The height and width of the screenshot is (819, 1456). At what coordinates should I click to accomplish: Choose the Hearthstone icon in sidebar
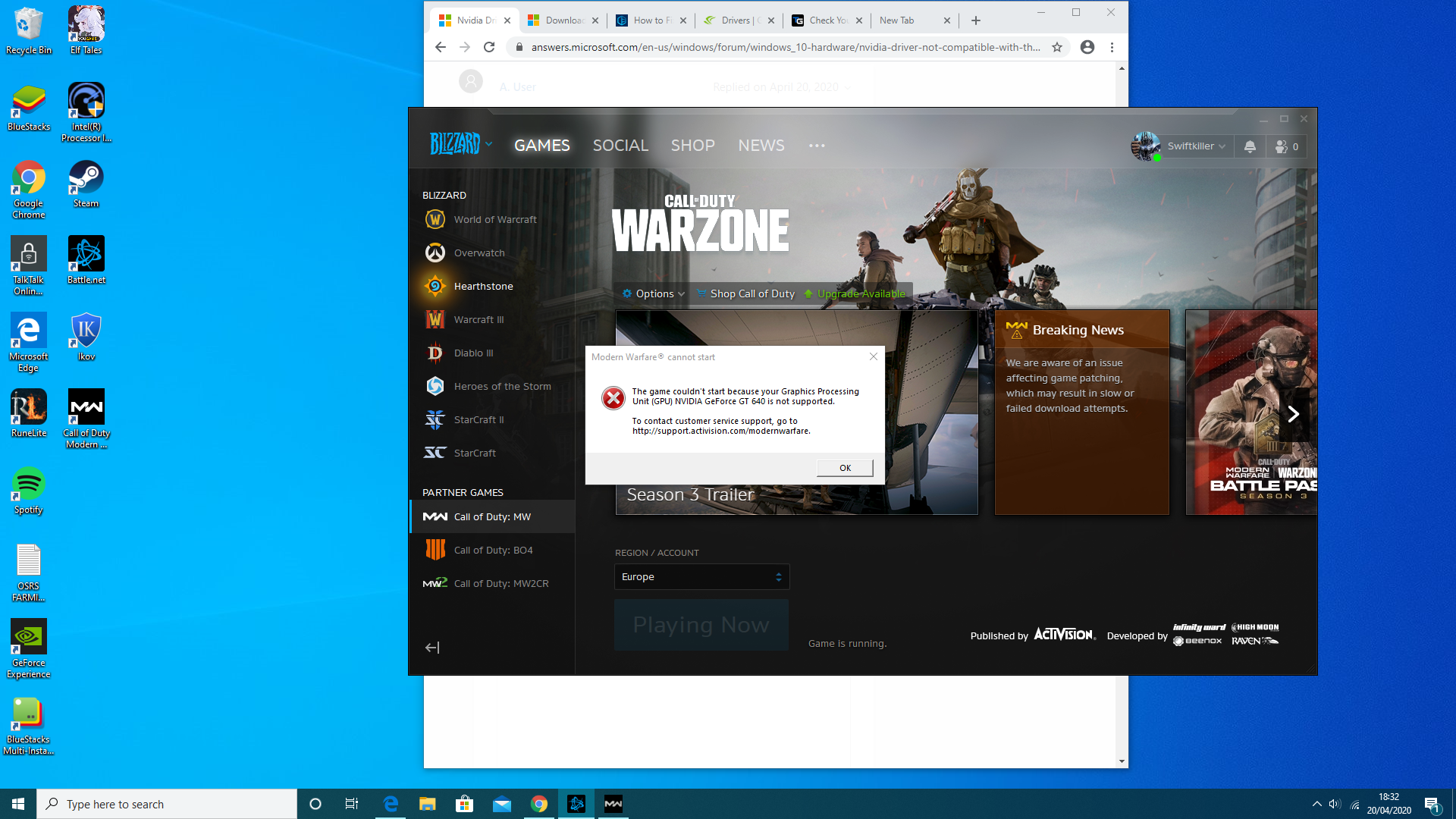click(x=435, y=287)
